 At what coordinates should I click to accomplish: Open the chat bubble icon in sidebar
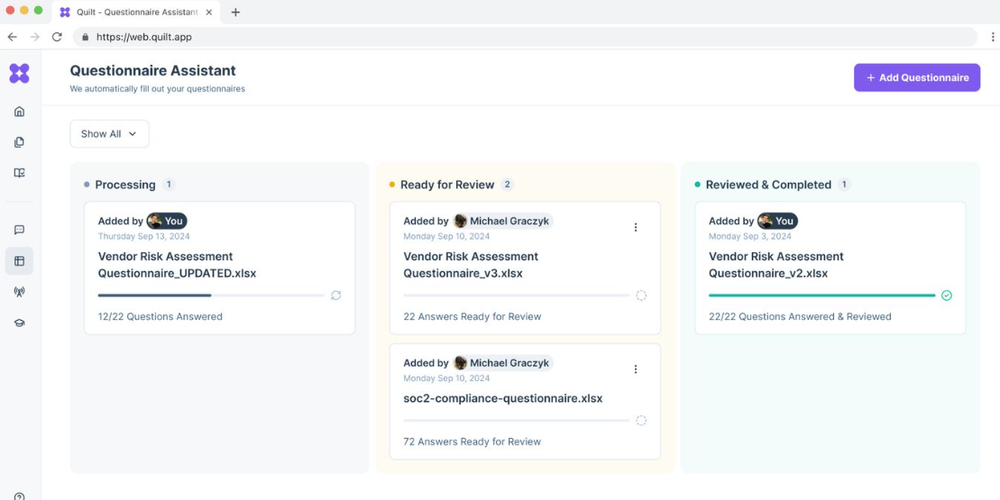[19, 230]
